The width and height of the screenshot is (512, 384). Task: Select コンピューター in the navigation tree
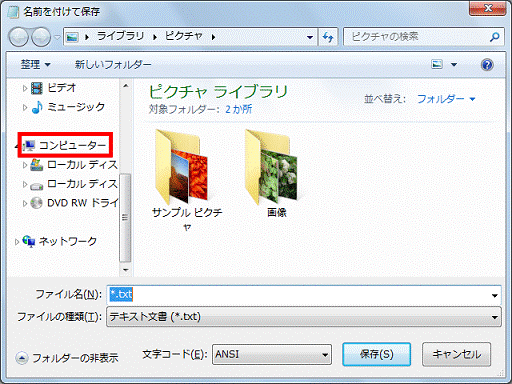click(x=65, y=145)
